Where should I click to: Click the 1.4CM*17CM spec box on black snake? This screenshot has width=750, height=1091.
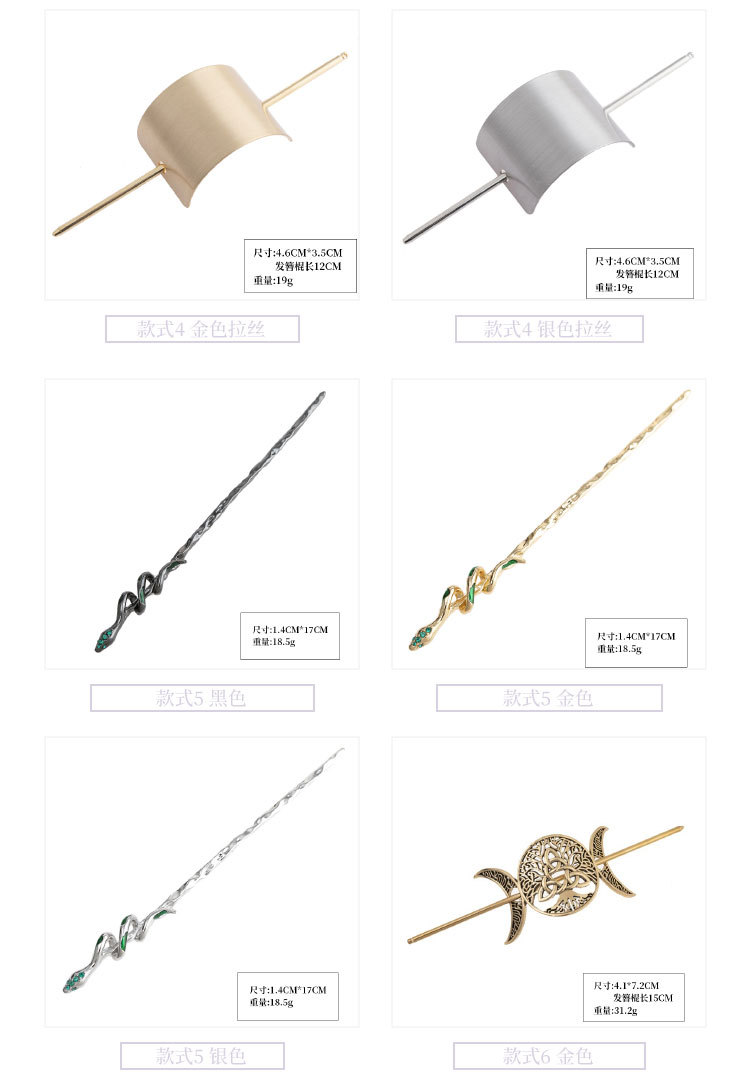(289, 636)
